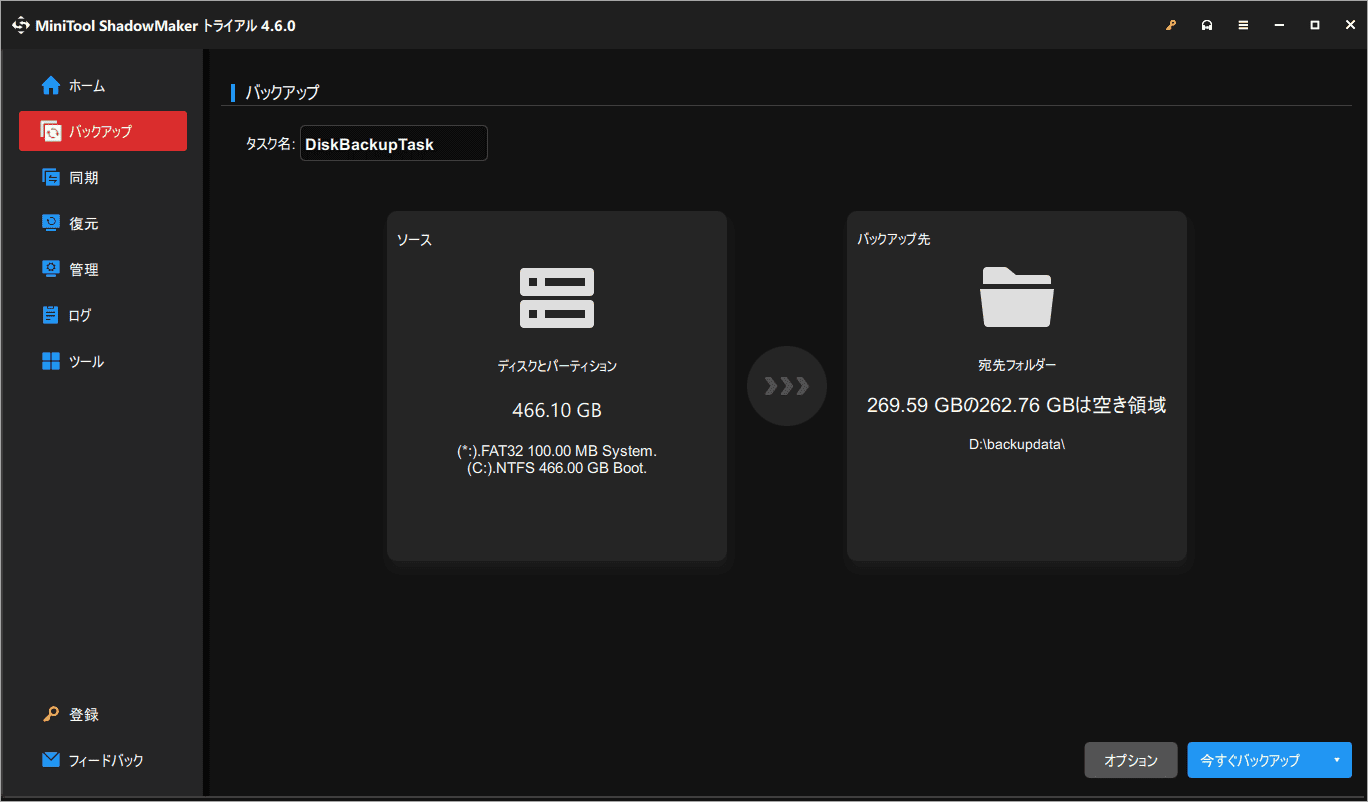Click the 269.59 GB free space text

(1017, 405)
